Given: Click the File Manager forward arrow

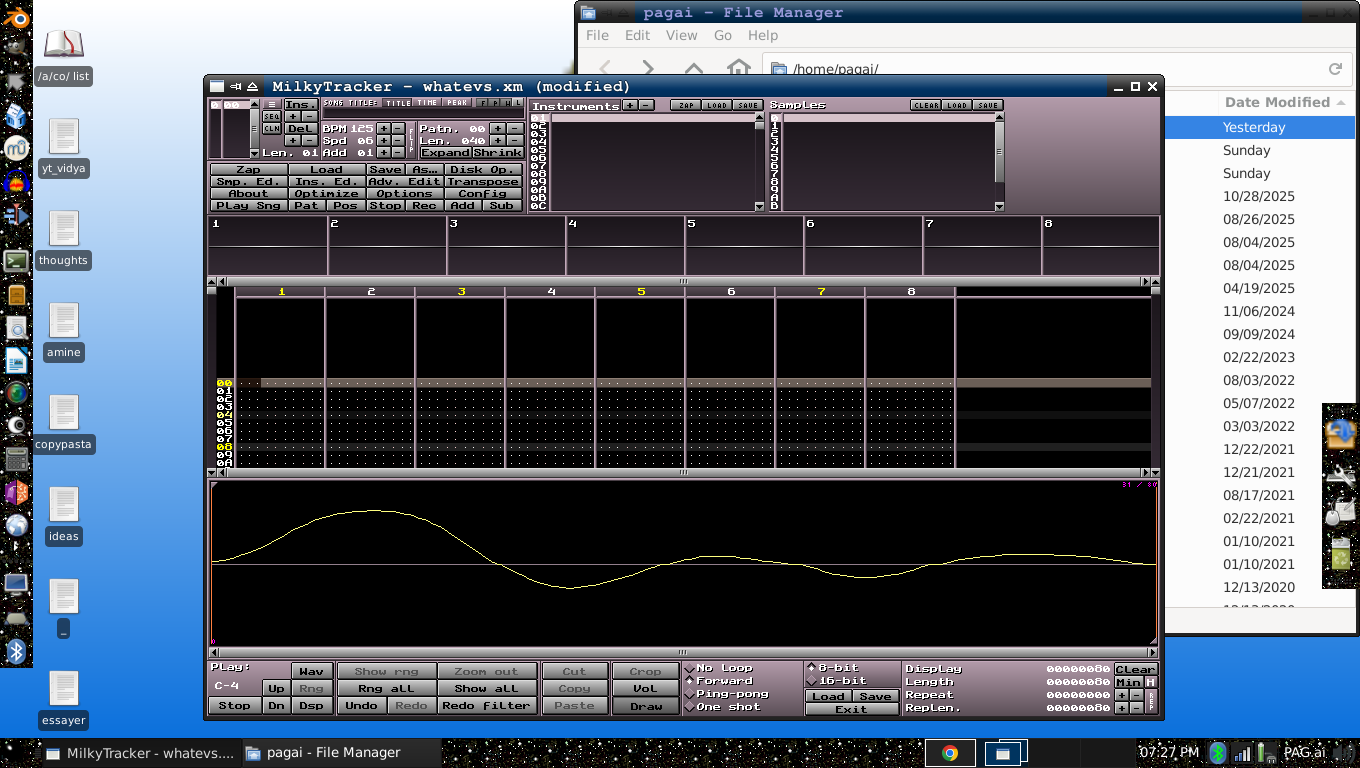Looking at the screenshot, I should tap(648, 69).
